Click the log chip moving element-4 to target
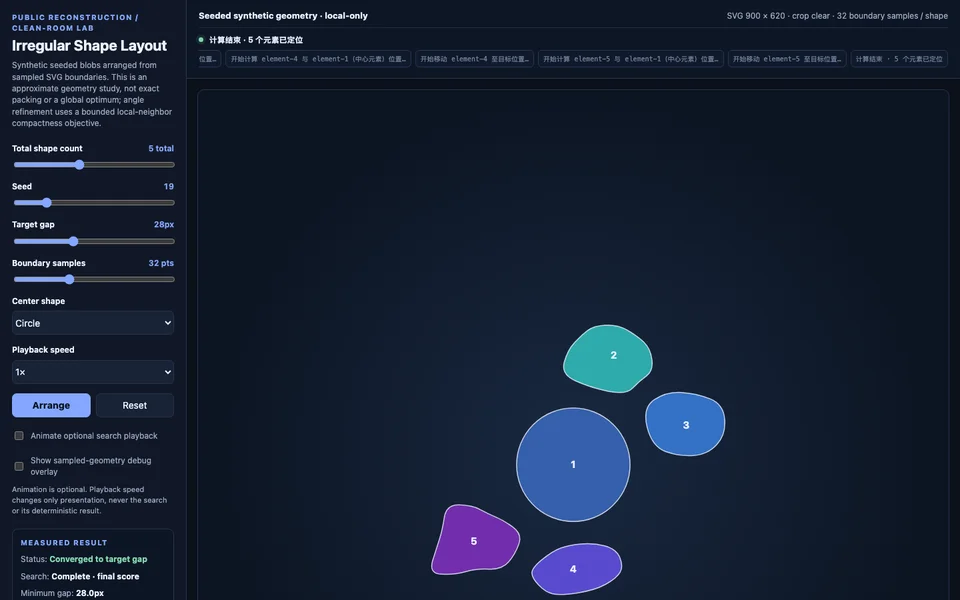Screen dimensions: 960x600 (x=474, y=59)
